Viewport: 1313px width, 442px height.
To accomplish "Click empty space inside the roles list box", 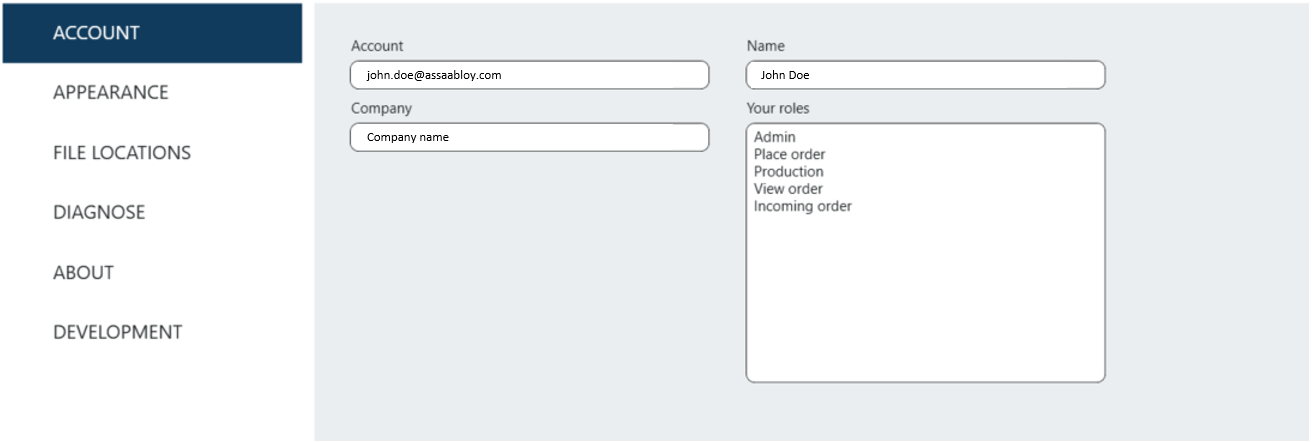I will pos(925,300).
